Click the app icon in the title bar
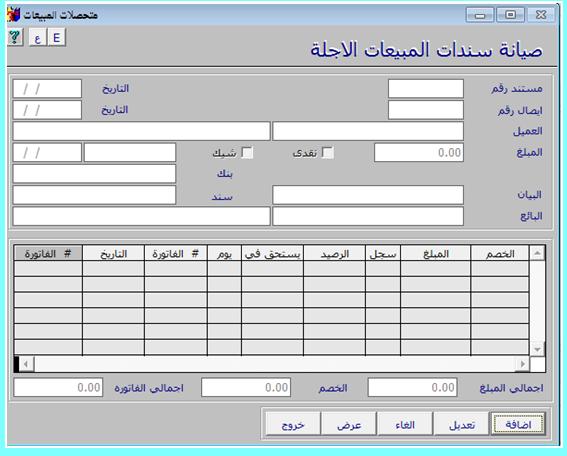 pyautogui.click(x=14, y=14)
